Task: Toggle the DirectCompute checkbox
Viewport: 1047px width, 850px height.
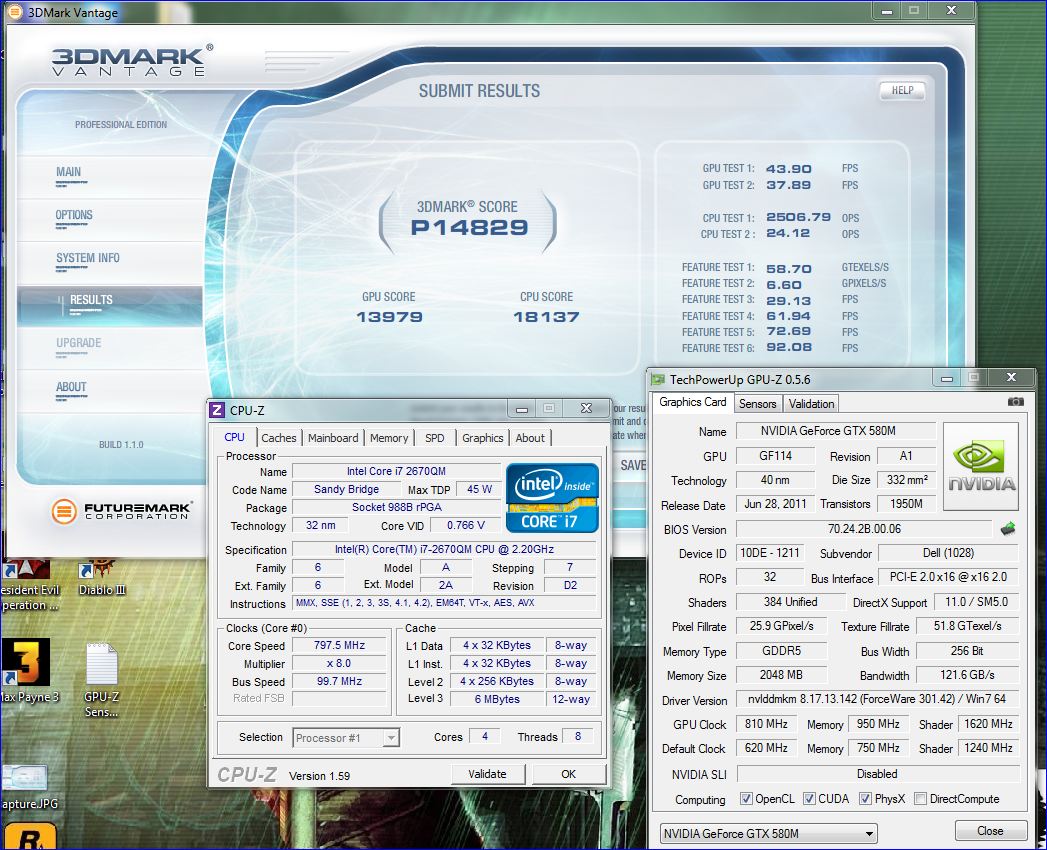Action: (x=921, y=799)
